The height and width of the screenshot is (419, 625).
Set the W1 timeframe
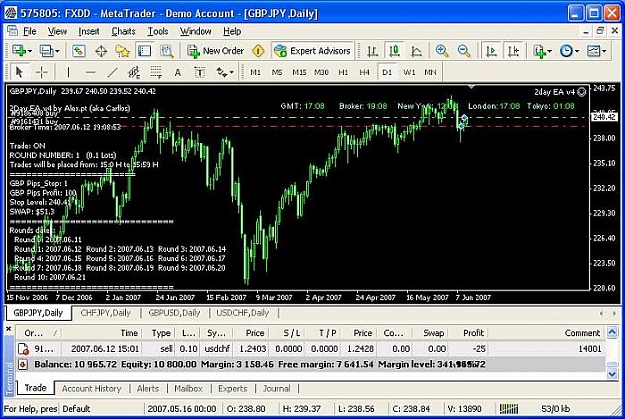click(x=409, y=72)
